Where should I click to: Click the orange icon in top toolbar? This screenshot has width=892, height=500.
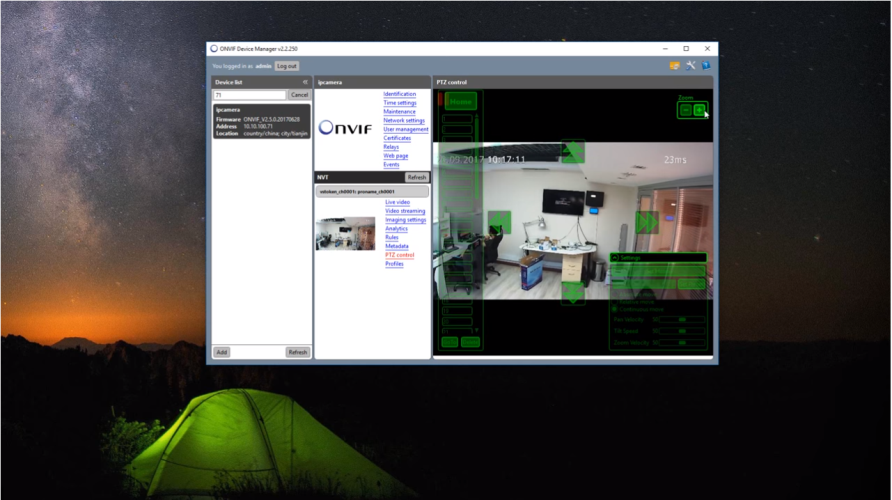[x=675, y=66]
